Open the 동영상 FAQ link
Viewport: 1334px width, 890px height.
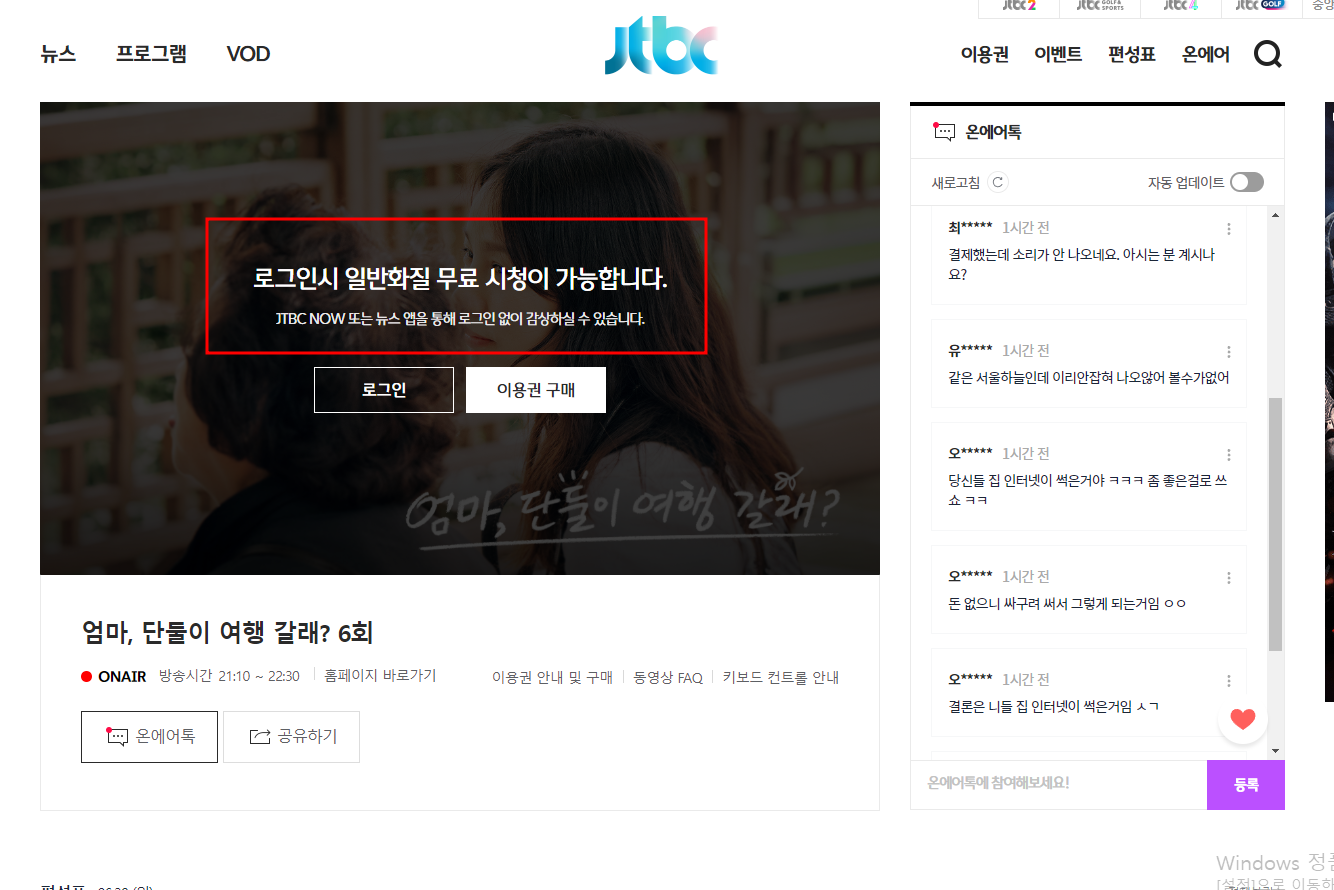(x=668, y=677)
